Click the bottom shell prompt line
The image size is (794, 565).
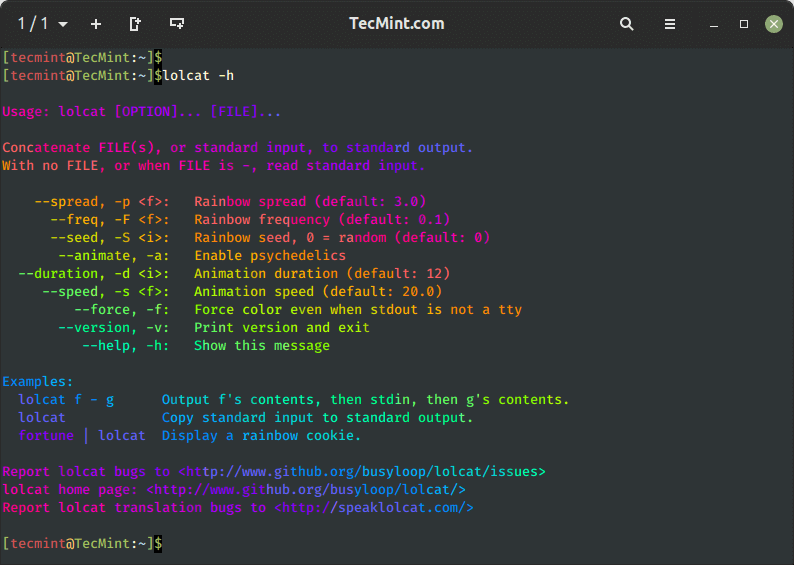pyautogui.click(x=83, y=543)
